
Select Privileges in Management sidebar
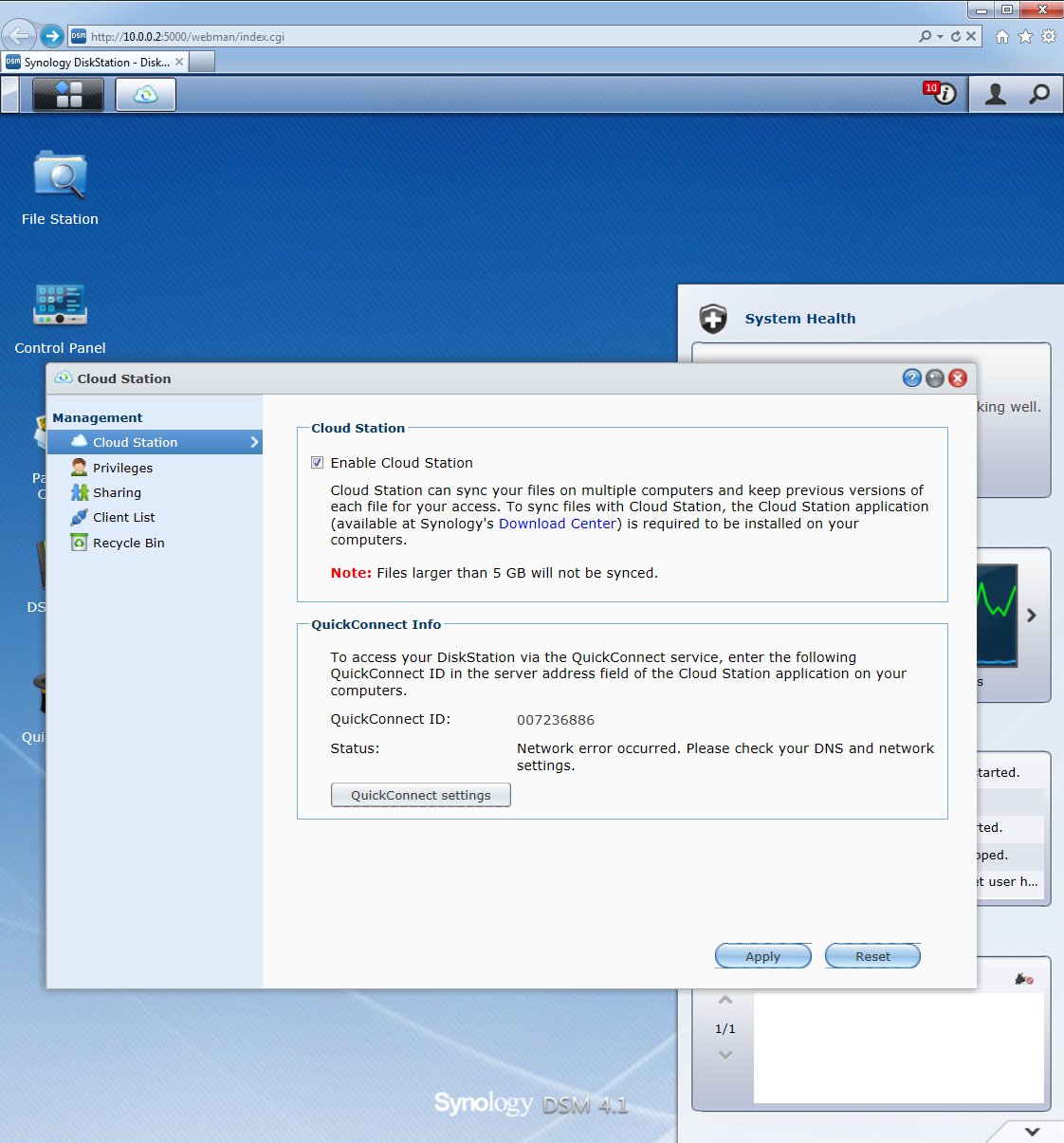tap(122, 468)
